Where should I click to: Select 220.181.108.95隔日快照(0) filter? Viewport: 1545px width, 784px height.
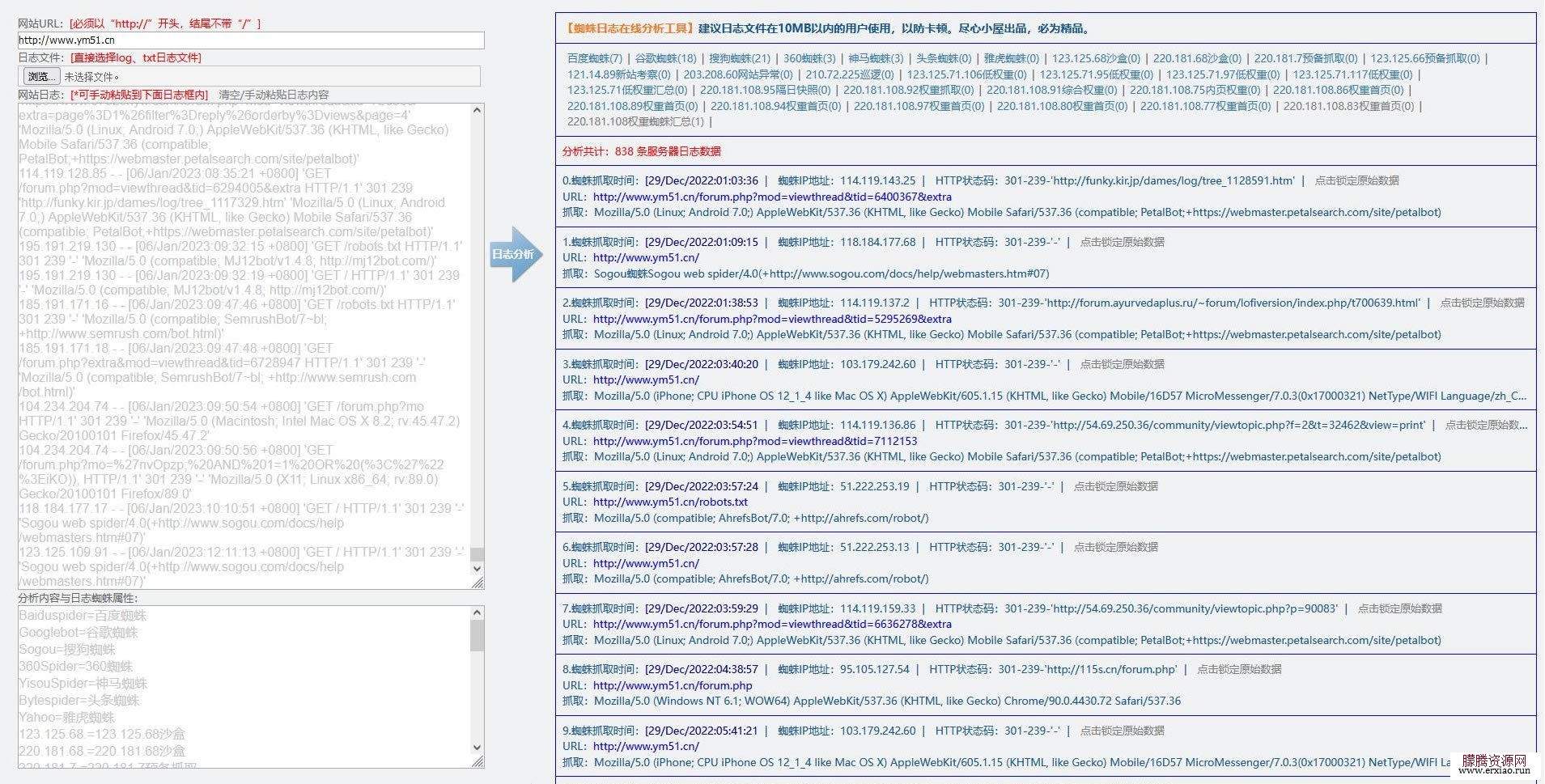click(x=766, y=90)
